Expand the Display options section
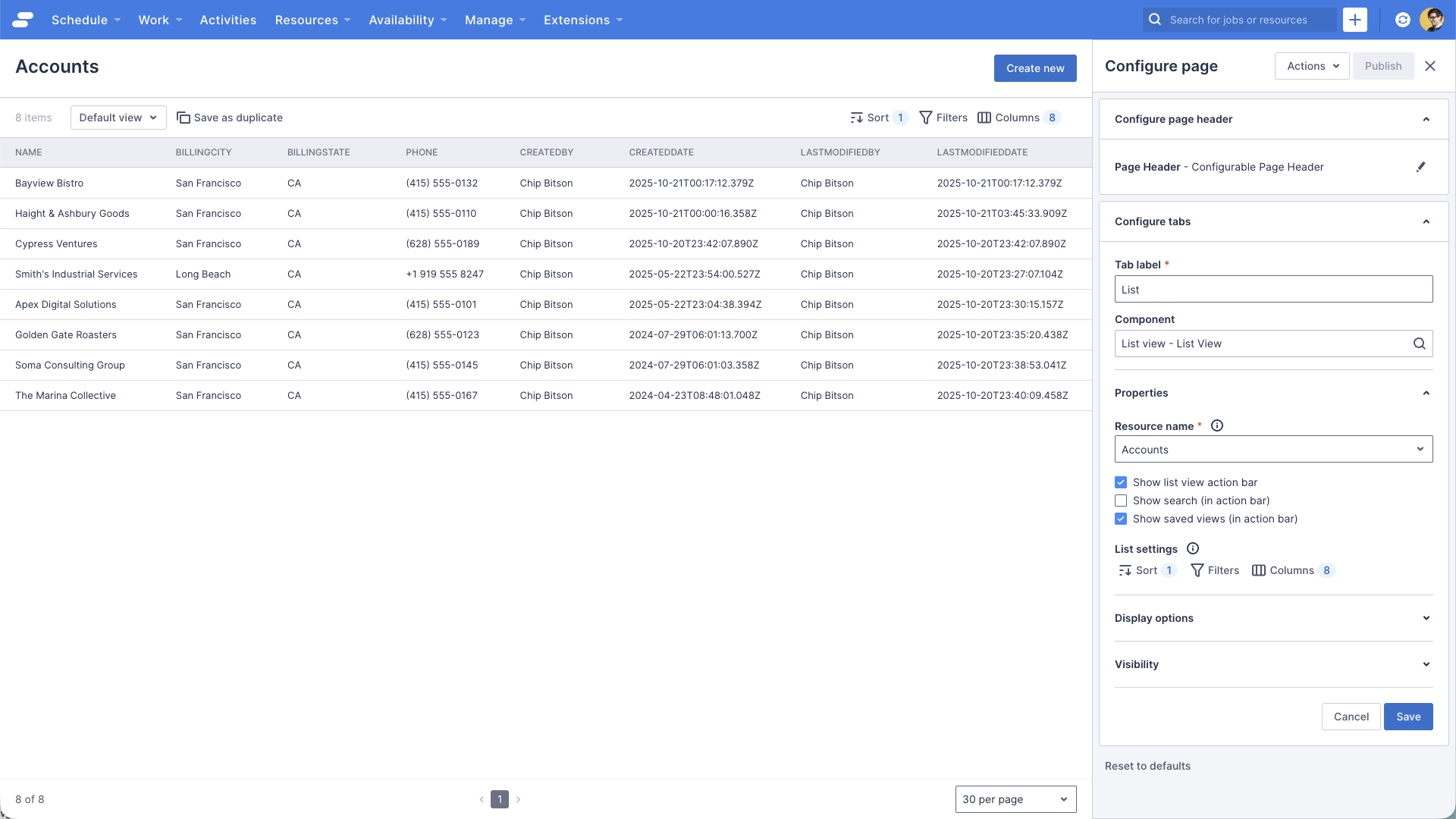The height and width of the screenshot is (819, 1456). click(1273, 618)
